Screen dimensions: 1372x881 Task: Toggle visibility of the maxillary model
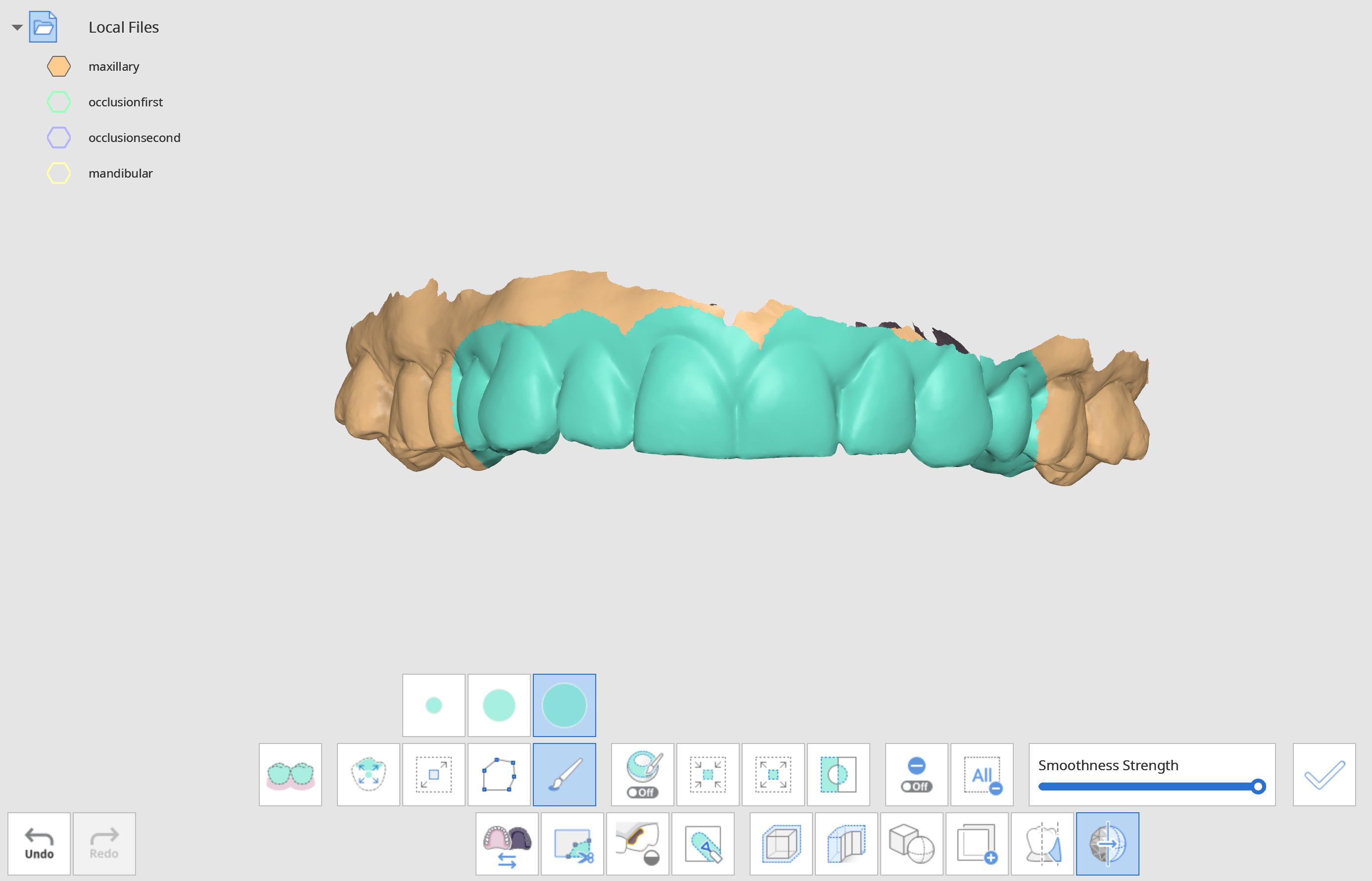tap(59, 66)
